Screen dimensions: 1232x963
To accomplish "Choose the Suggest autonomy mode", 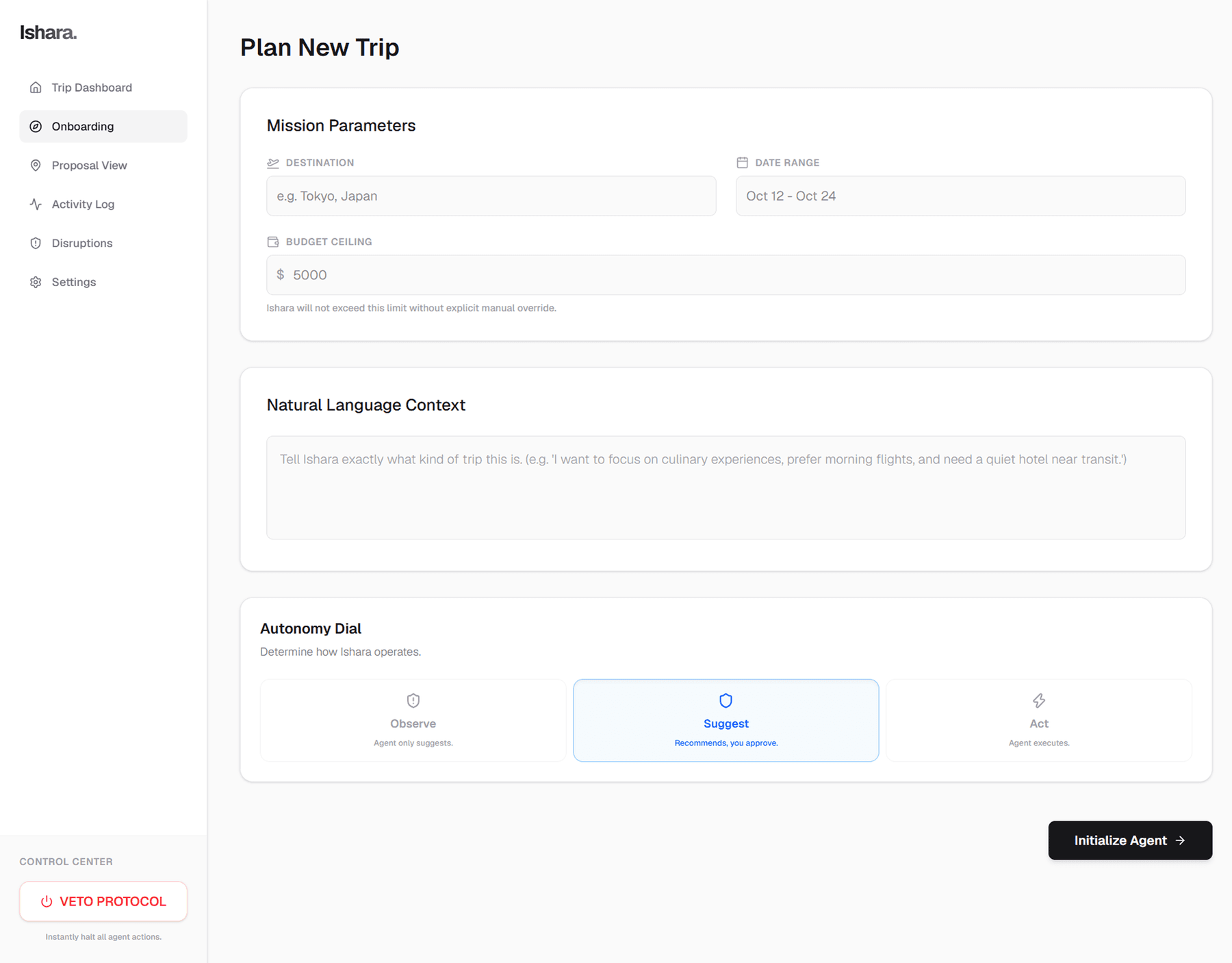I will pyautogui.click(x=726, y=720).
